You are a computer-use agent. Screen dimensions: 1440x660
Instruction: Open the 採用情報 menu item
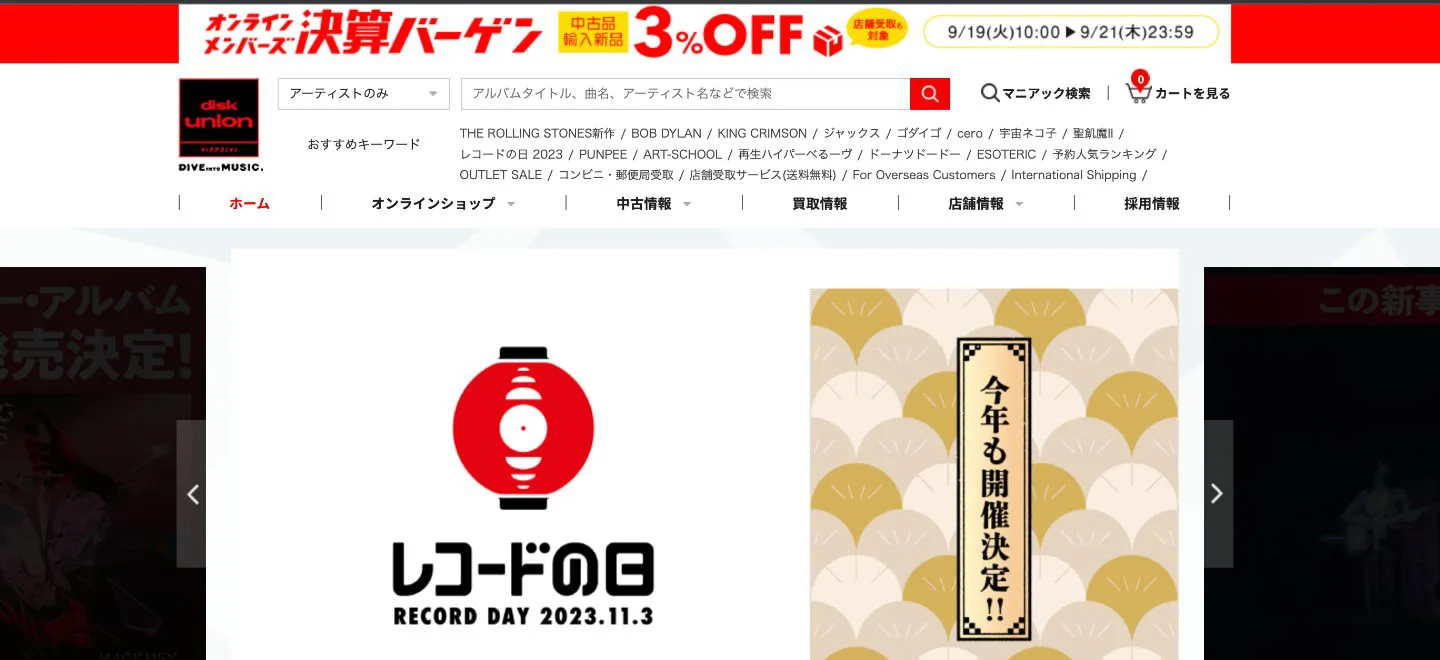[x=1152, y=203]
